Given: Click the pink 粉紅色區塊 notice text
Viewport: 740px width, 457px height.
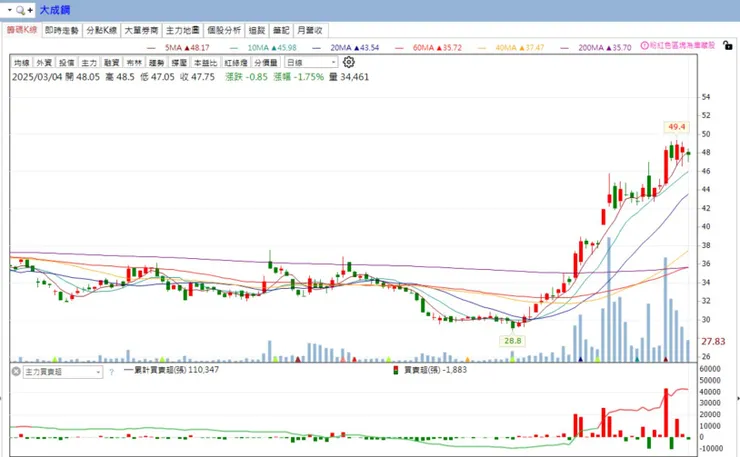Looking at the screenshot, I should click(x=682, y=45).
